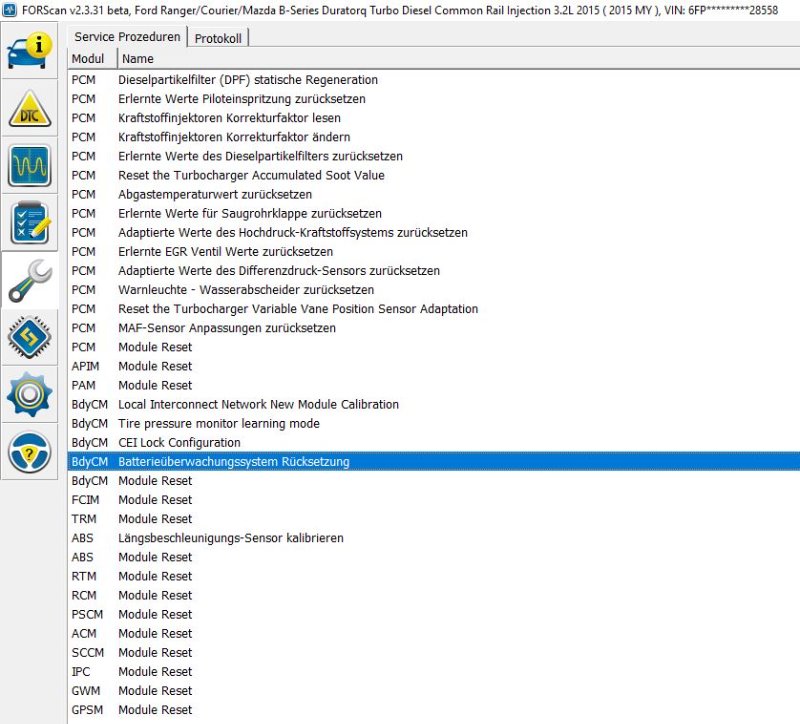Select 'Erlernte Werte Piloteinspritzung zurücksetzen'
This screenshot has height=724, width=800.
click(434, 99)
